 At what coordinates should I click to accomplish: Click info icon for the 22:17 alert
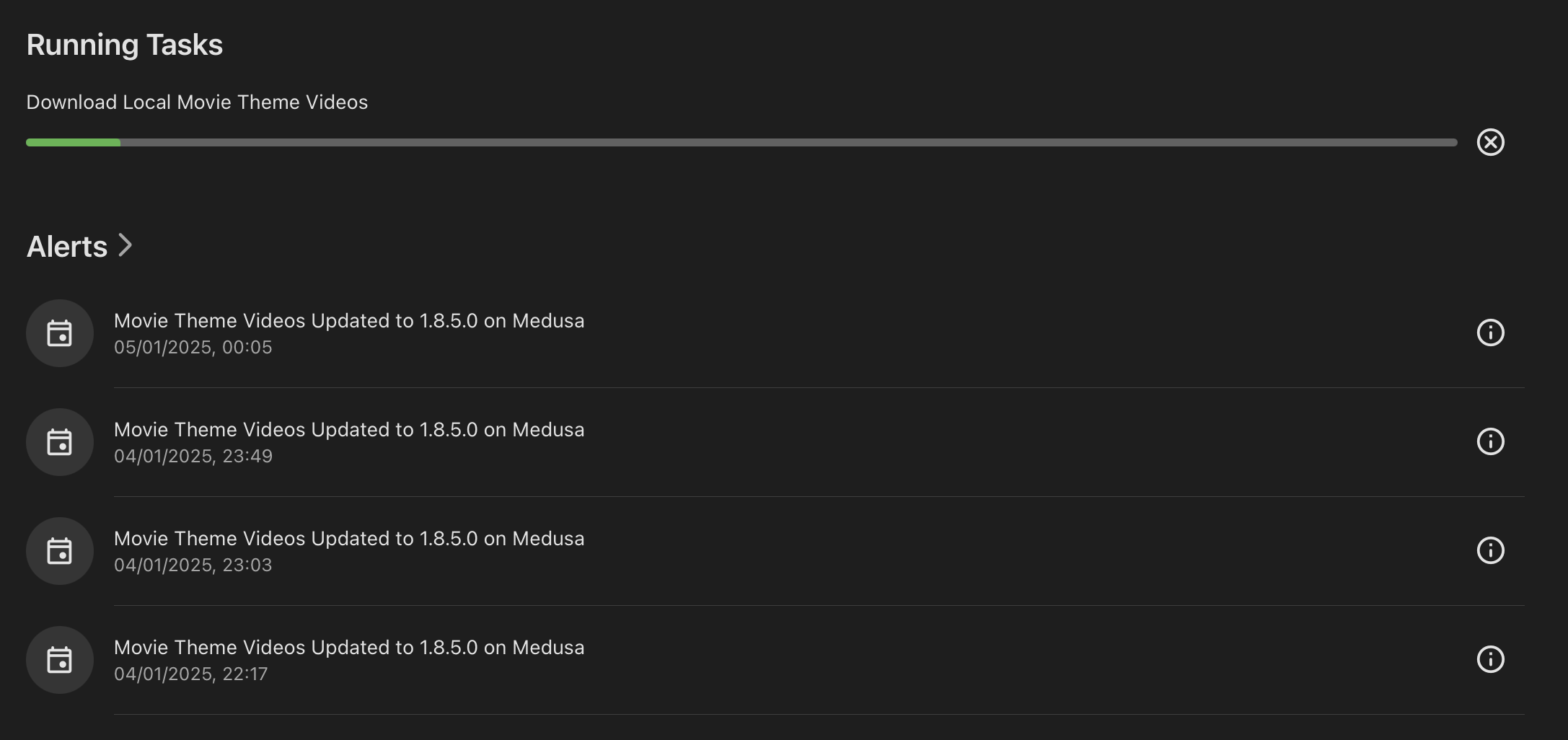pos(1490,659)
